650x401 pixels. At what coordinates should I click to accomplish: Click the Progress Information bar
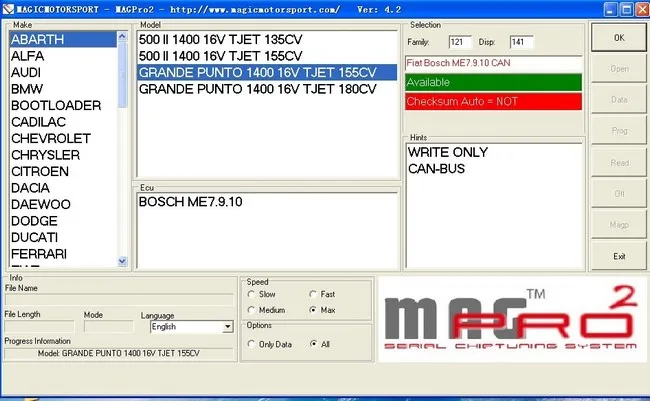119,353
